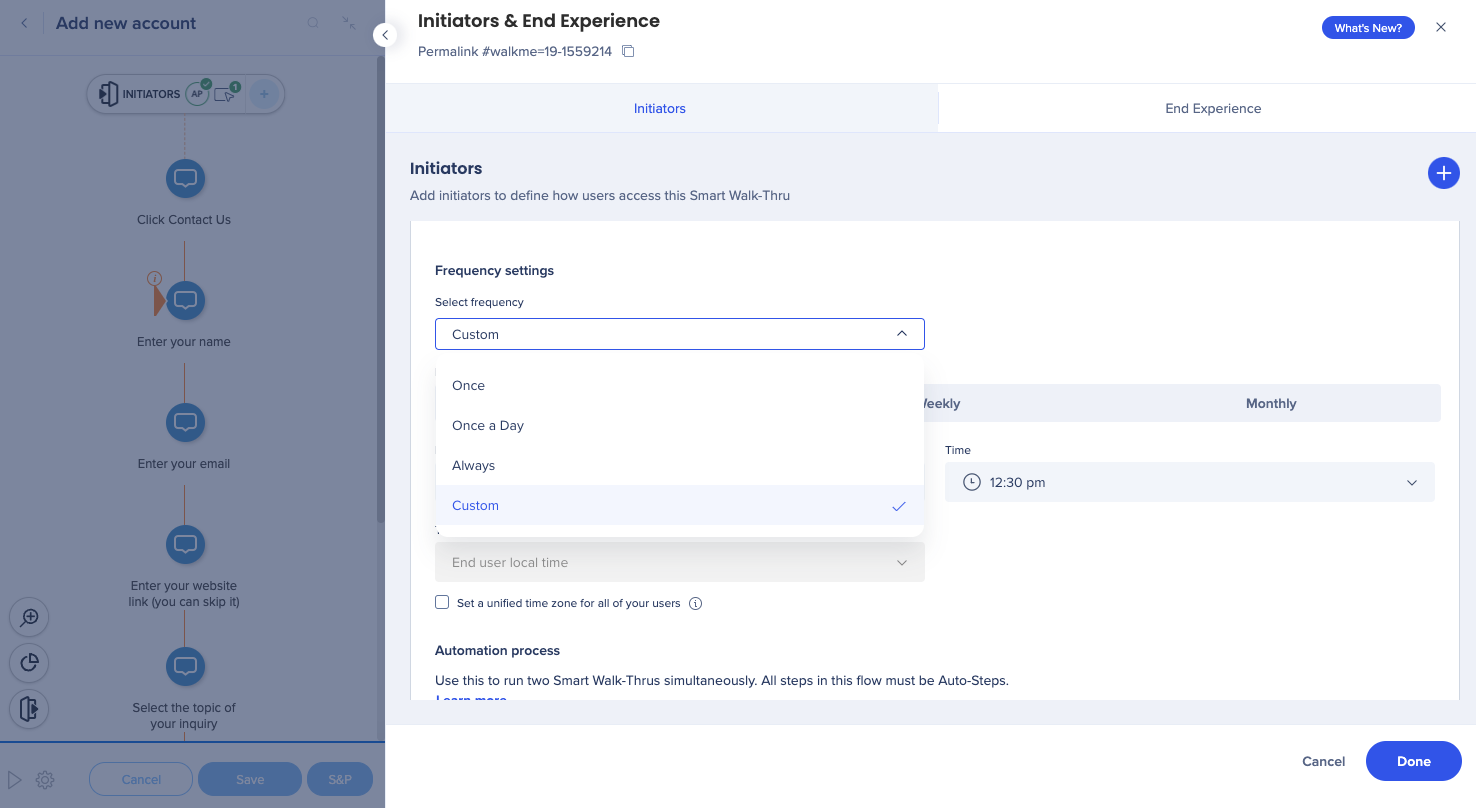This screenshot has width=1476, height=808.
Task: Open the zoom magnifier tool in left sidebar
Action: click(30, 617)
